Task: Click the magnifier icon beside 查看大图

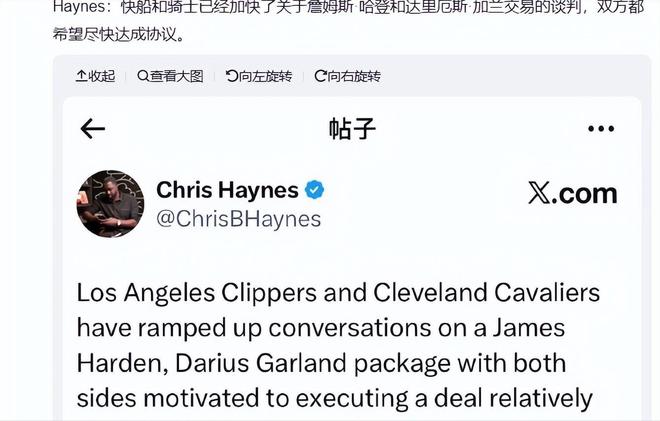Action: click(143, 76)
